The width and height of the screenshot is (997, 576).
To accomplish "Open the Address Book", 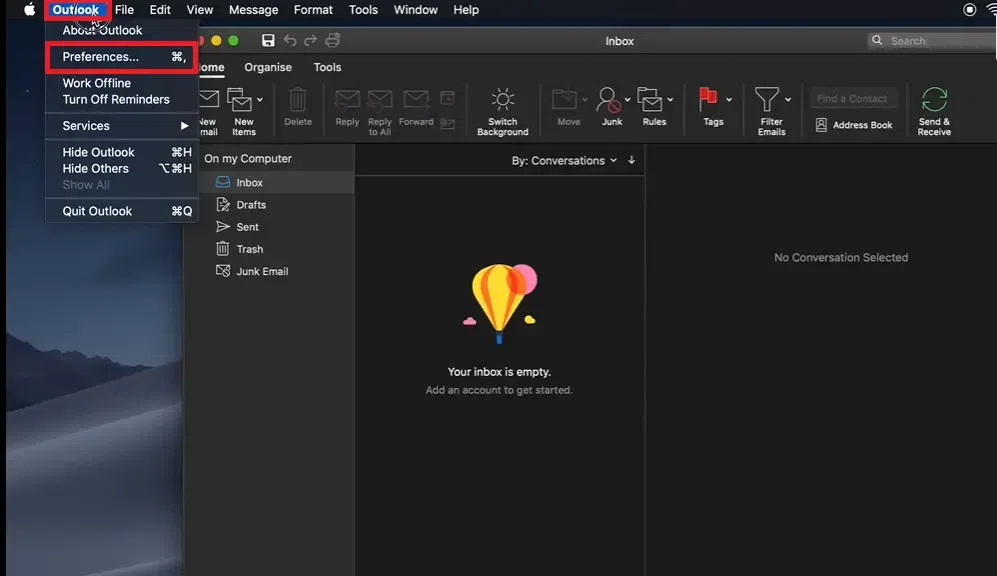I will tap(854, 125).
